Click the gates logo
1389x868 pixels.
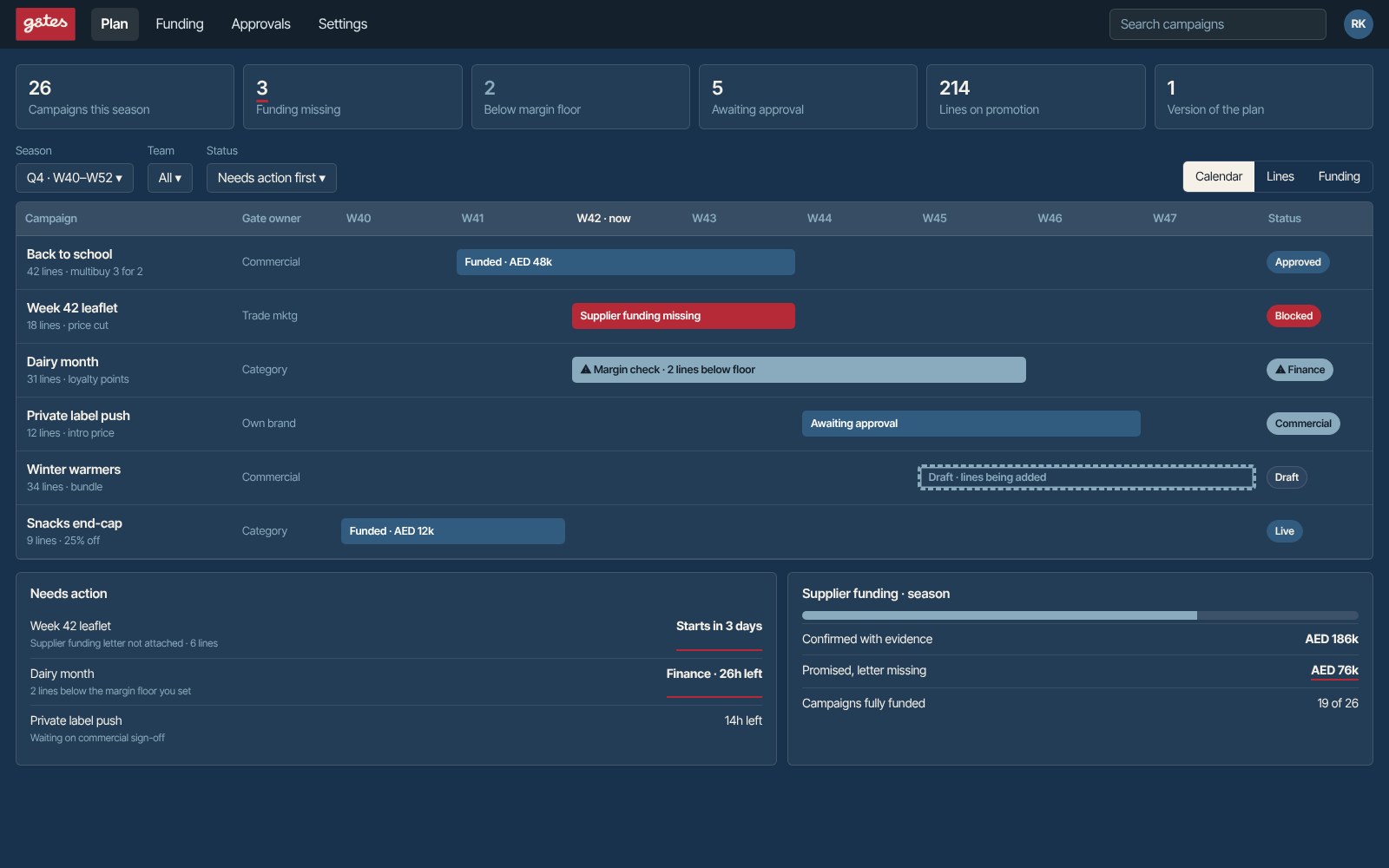tap(45, 24)
